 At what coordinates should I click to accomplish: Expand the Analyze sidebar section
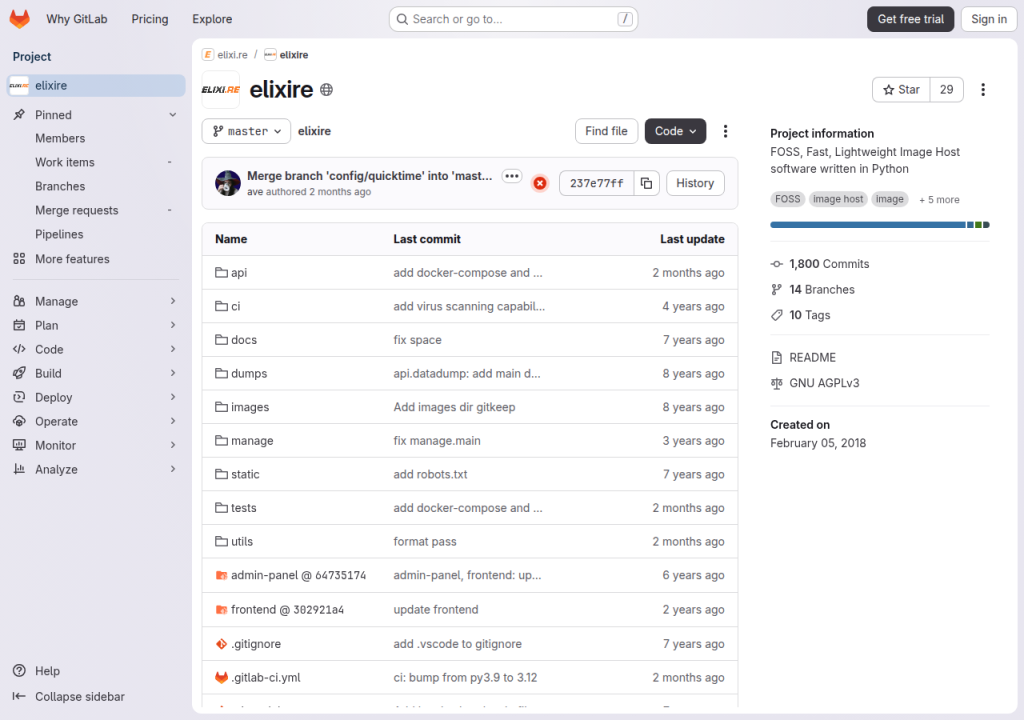(95, 469)
